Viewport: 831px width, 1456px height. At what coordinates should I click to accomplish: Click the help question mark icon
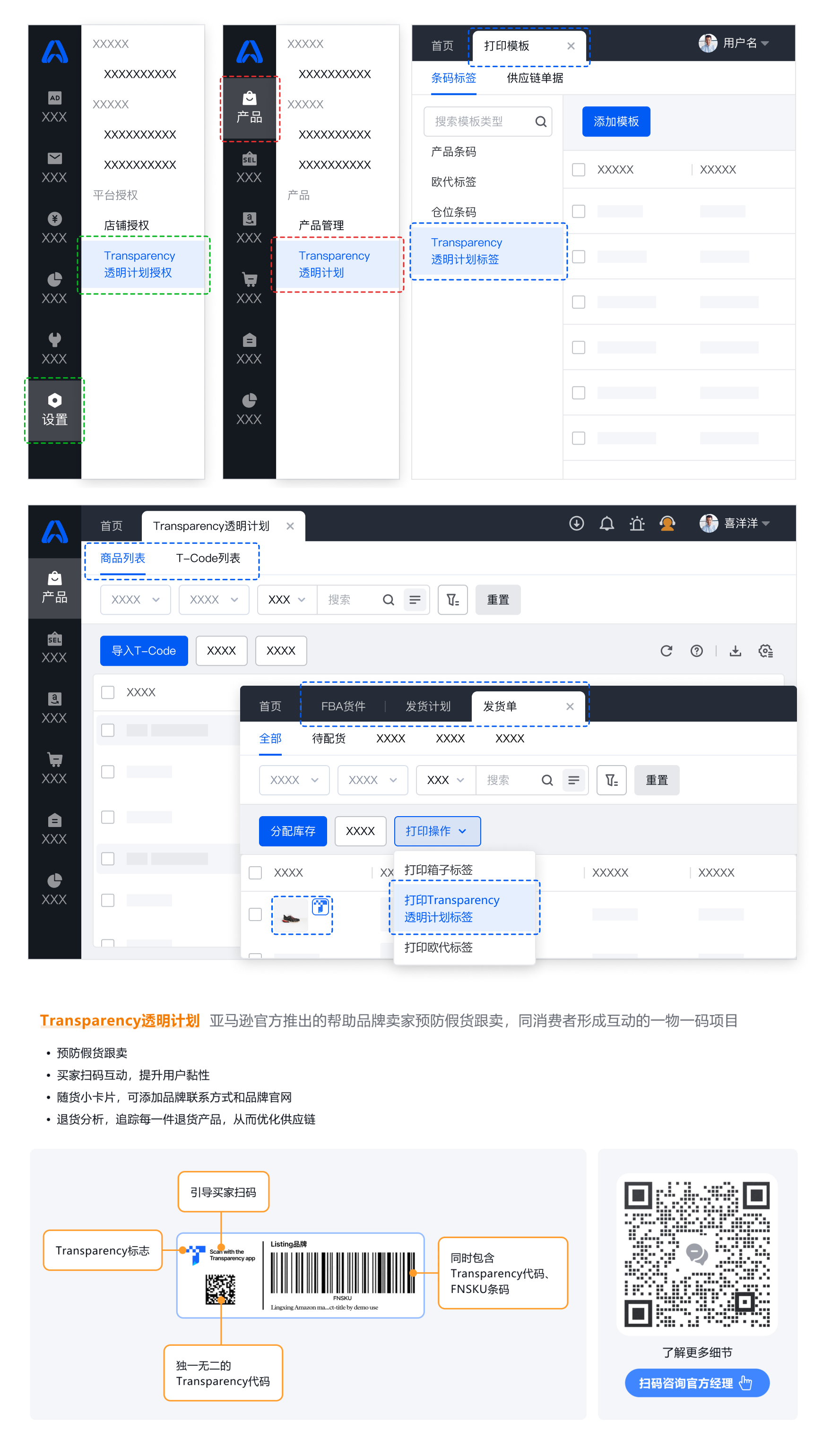(x=696, y=651)
